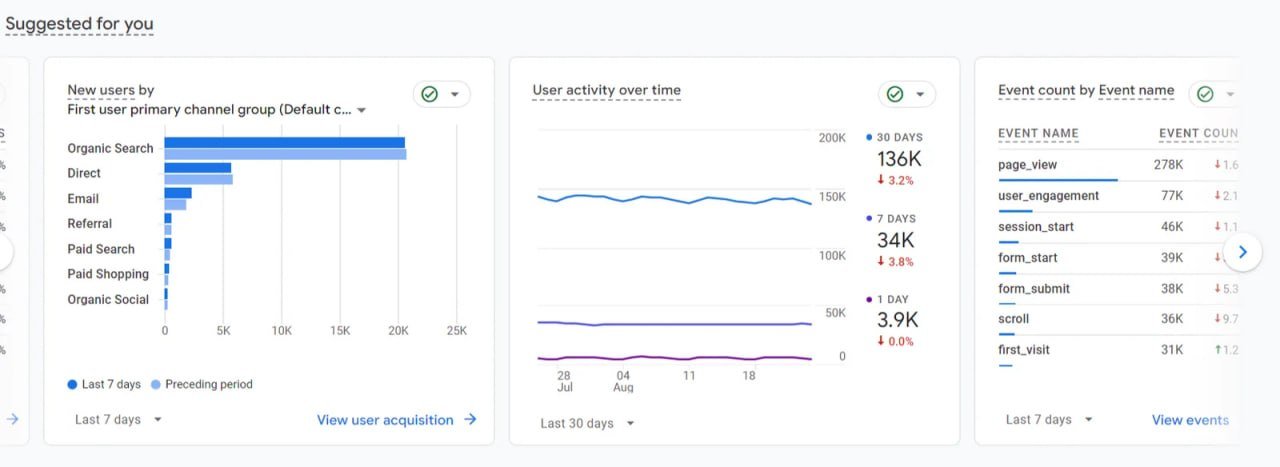Click the 36K scroll count
1280x467 pixels.
1172,319
